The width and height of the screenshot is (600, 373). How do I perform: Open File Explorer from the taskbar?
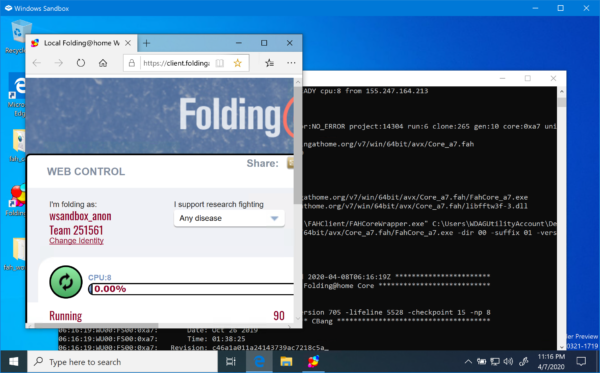pos(286,361)
